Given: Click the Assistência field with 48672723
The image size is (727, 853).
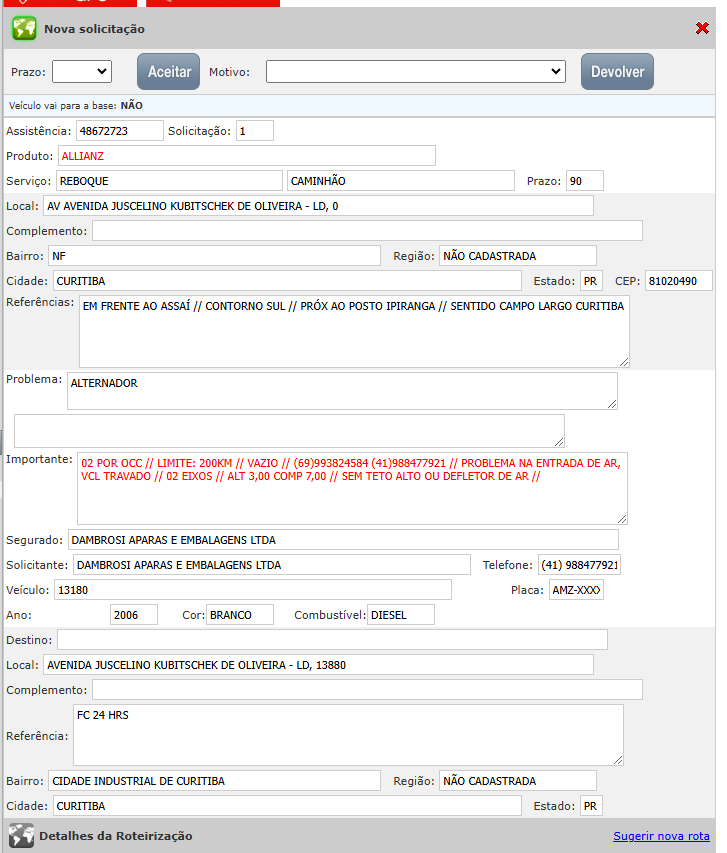Looking at the screenshot, I should pyautogui.click(x=120, y=131).
